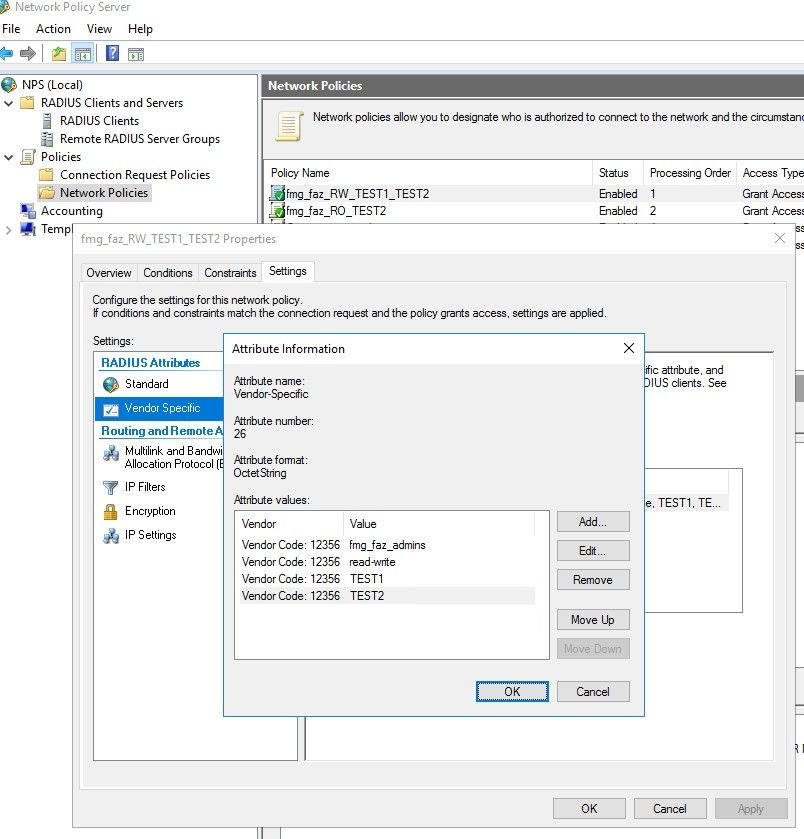Click the blue Help toolbar icon
This screenshot has width=804, height=839.
pos(112,54)
